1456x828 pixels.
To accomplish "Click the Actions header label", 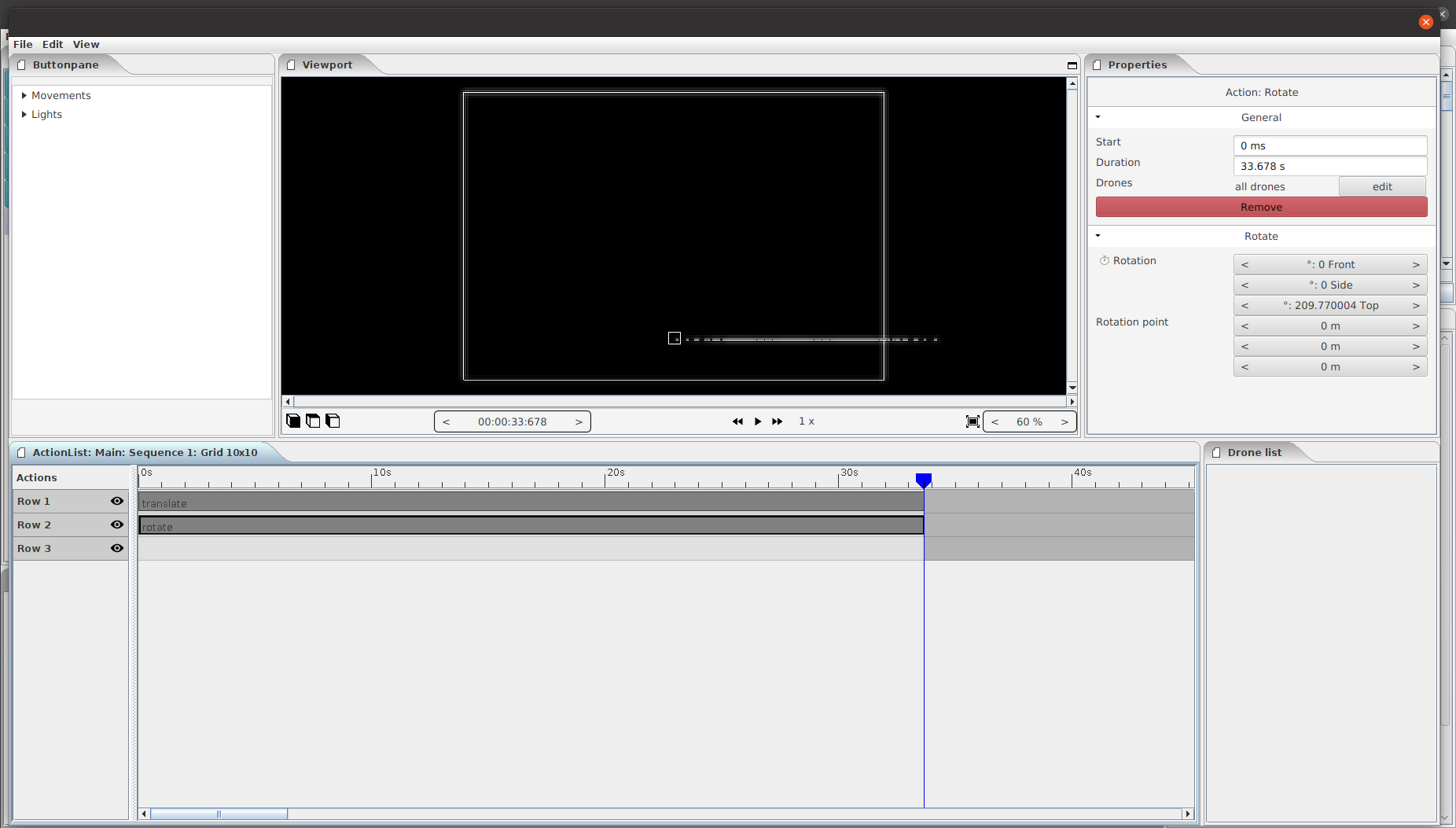I will pyautogui.click(x=36, y=477).
